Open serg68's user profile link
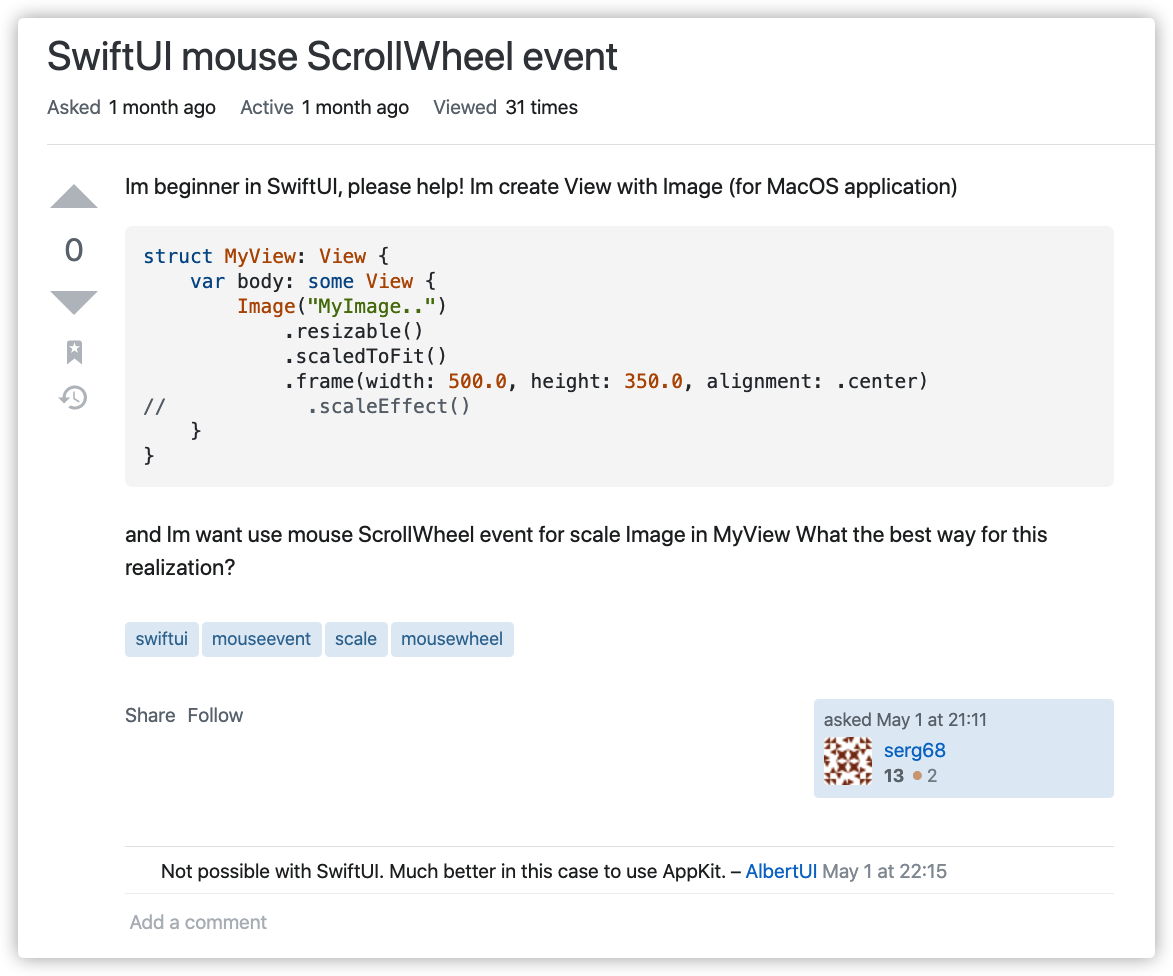Screen dimensions: 1173x976 914,750
